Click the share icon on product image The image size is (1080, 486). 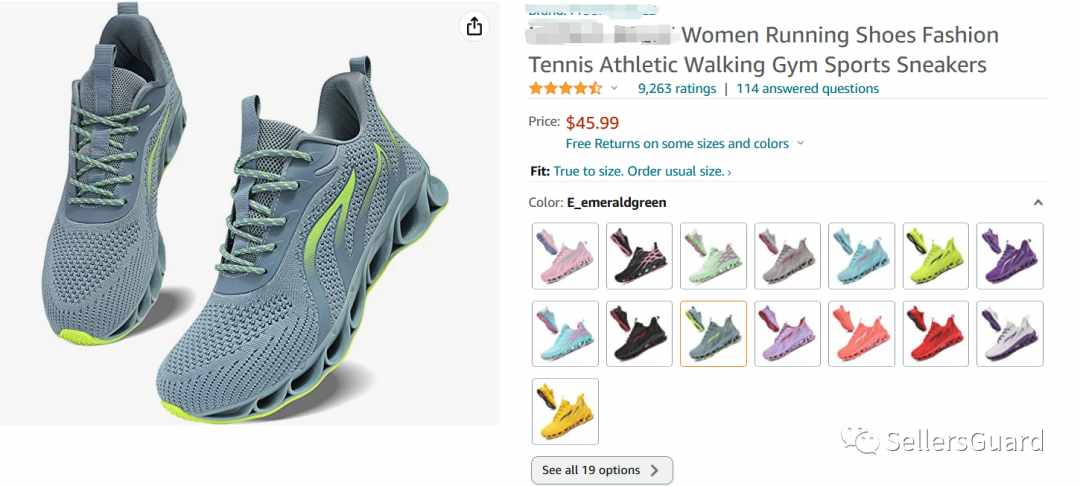coord(474,27)
